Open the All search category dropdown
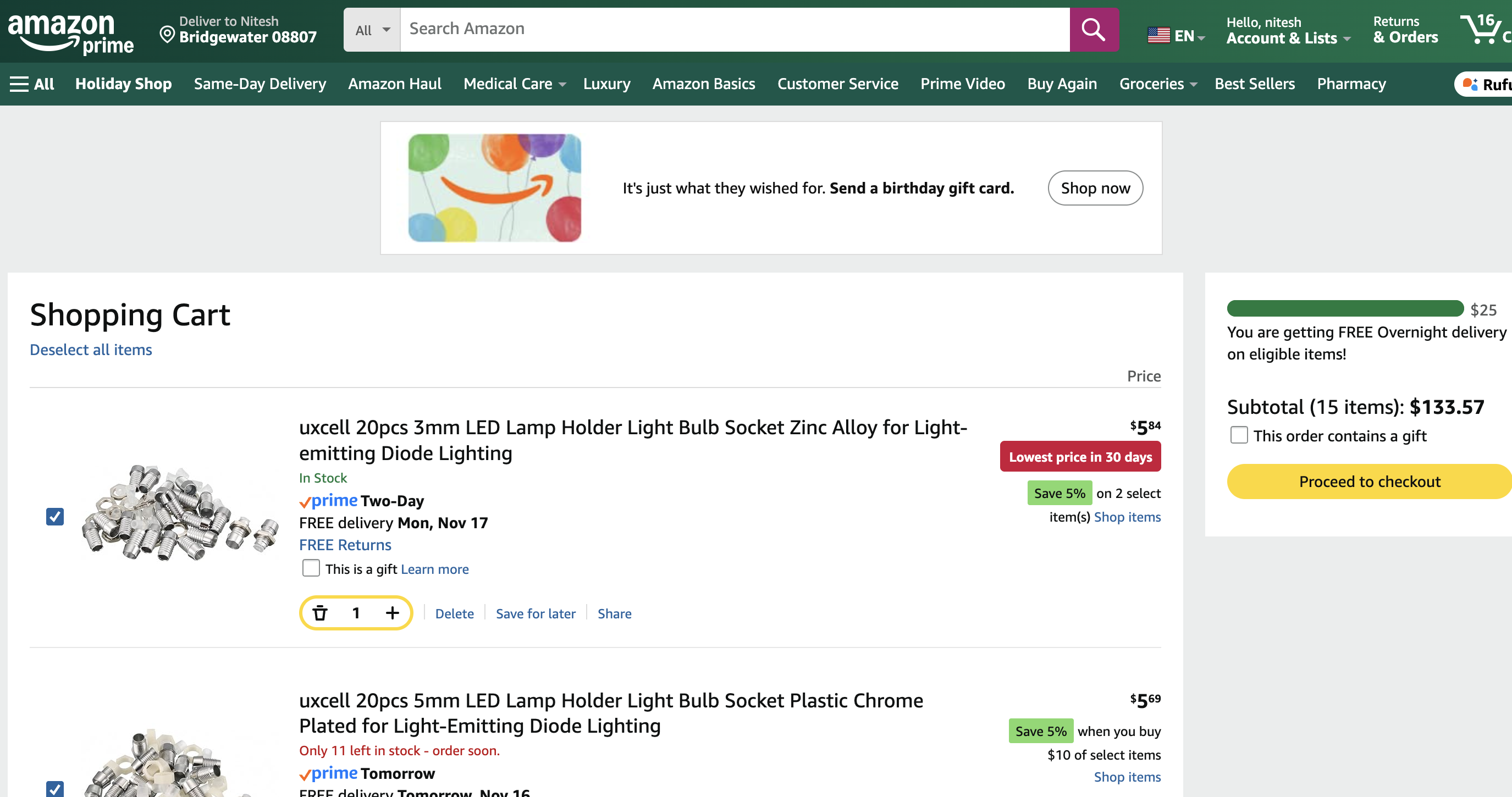Viewport: 1512px width, 797px height. point(372,29)
